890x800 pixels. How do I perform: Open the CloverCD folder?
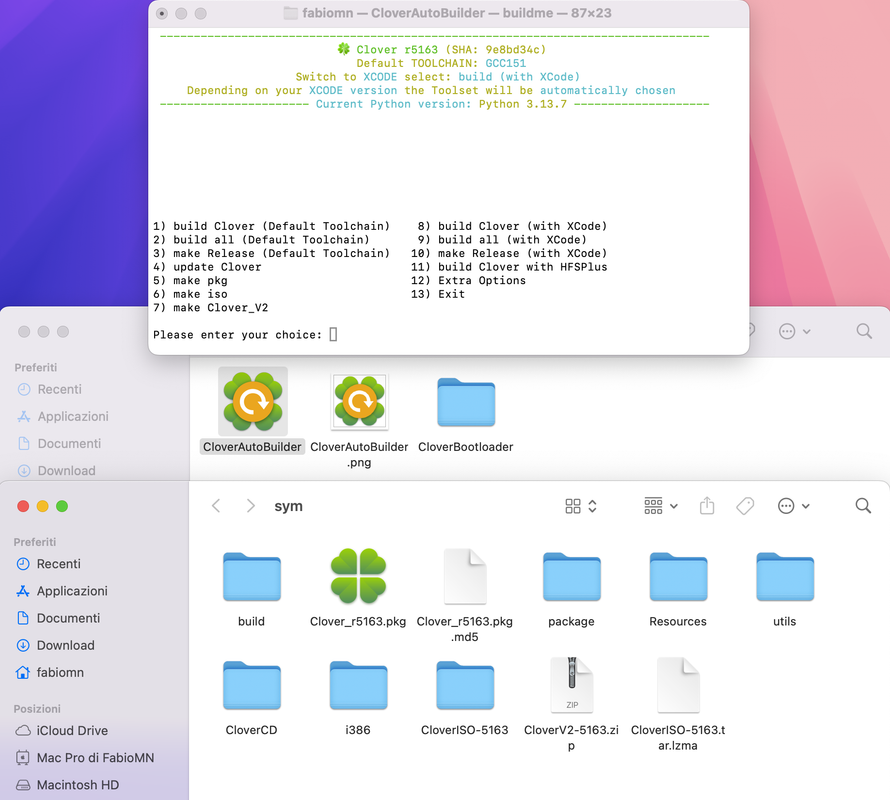[251, 685]
